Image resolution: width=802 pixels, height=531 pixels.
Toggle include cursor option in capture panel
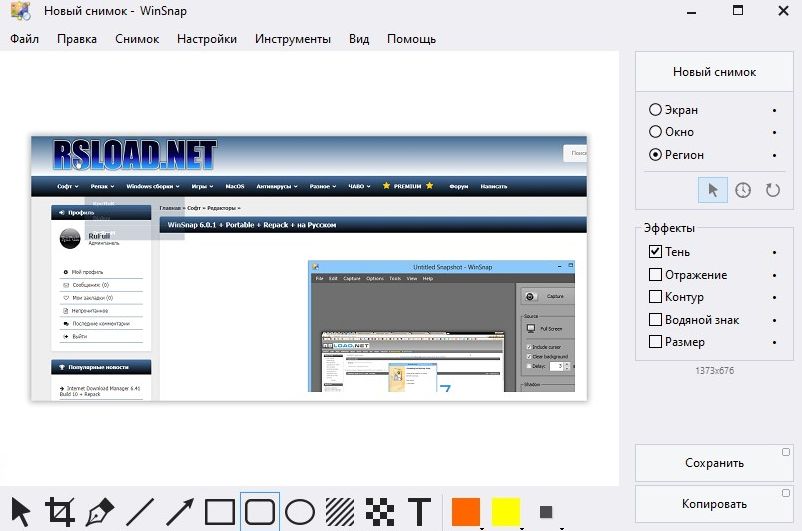tap(712, 190)
